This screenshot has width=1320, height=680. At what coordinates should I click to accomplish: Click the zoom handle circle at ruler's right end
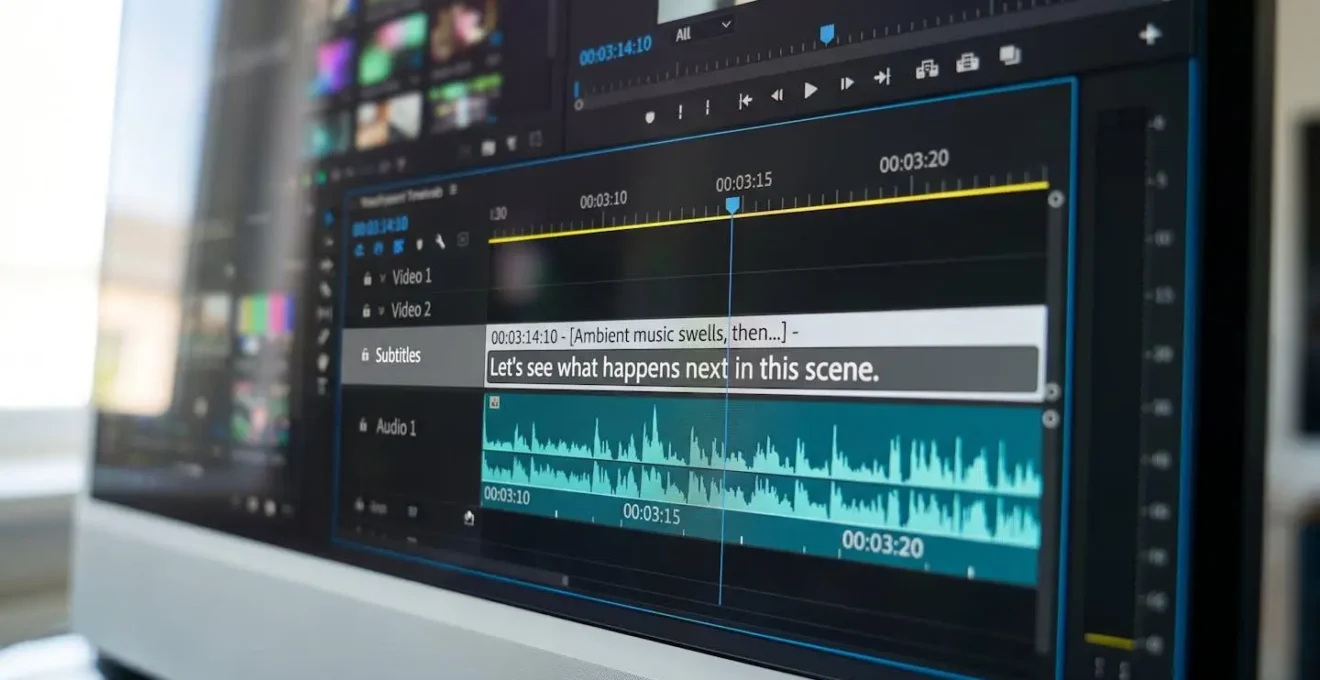coord(1055,200)
